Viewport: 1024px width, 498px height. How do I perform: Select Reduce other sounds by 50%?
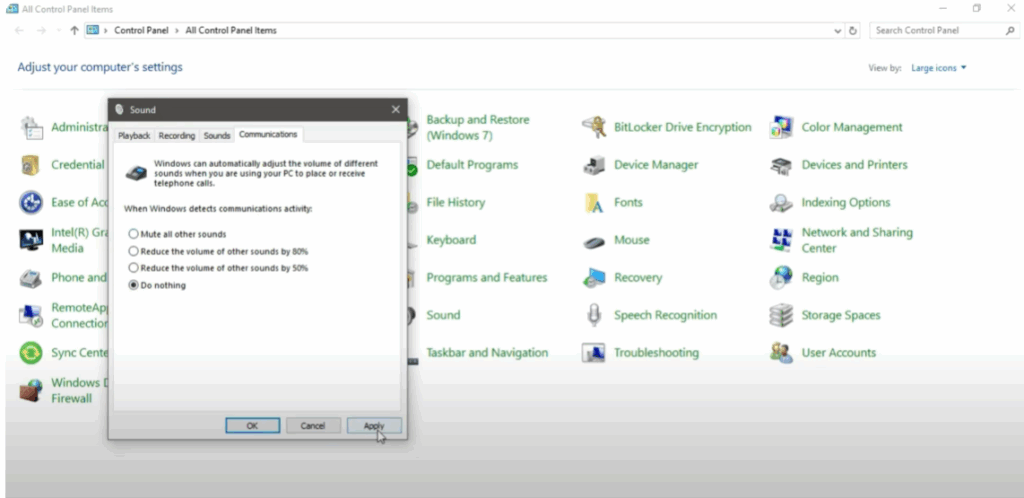click(134, 268)
